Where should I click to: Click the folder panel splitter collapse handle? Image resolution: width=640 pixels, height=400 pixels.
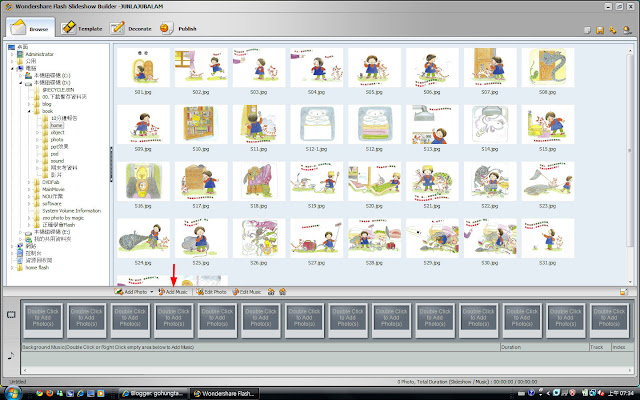(x=111, y=164)
